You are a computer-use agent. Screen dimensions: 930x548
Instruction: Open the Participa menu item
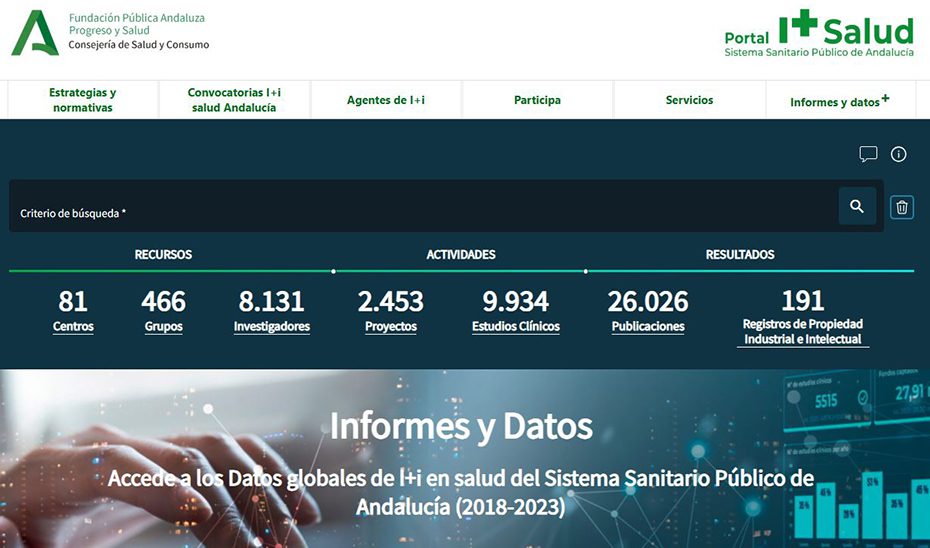point(537,100)
